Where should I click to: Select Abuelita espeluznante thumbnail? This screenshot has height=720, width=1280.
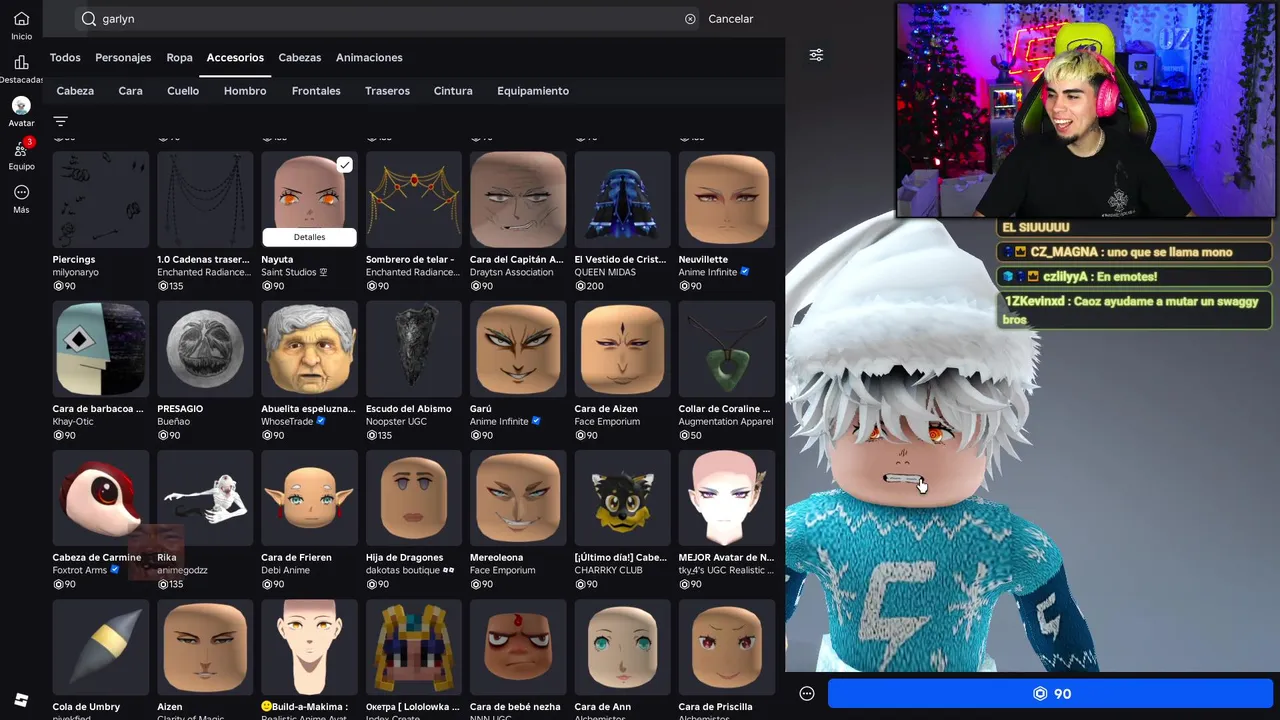pyautogui.click(x=309, y=349)
